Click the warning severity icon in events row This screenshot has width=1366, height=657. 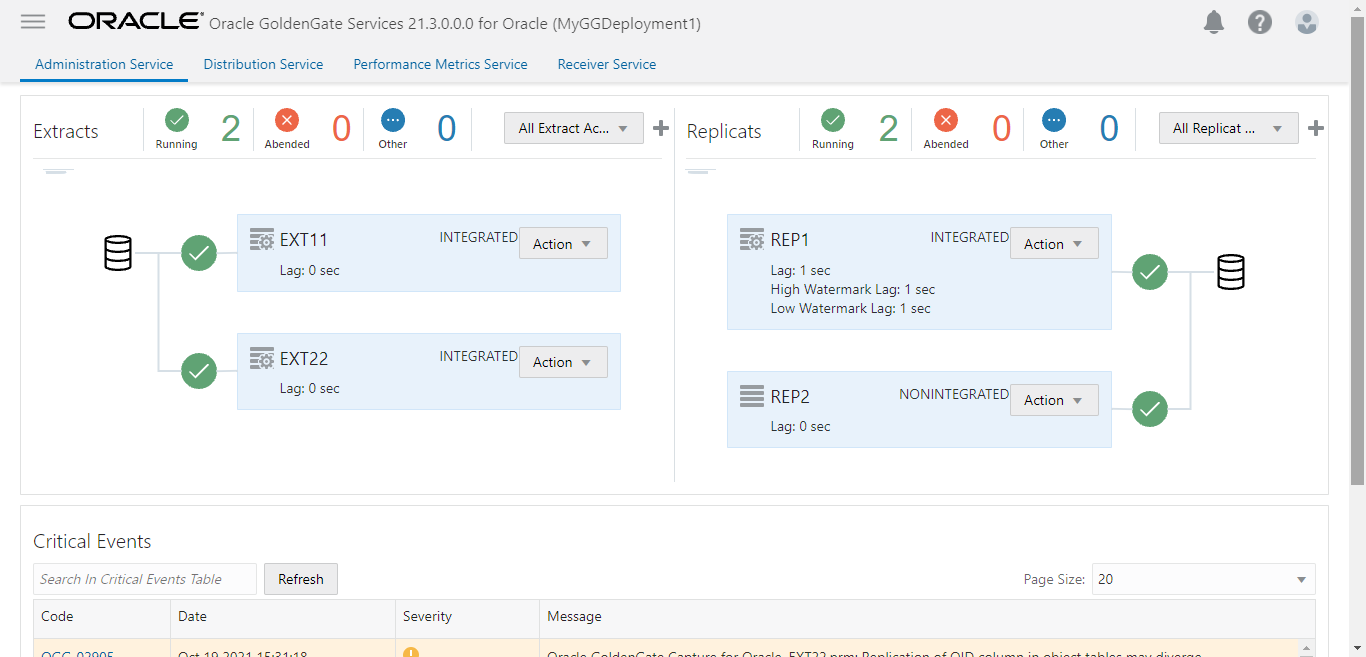coord(410,654)
